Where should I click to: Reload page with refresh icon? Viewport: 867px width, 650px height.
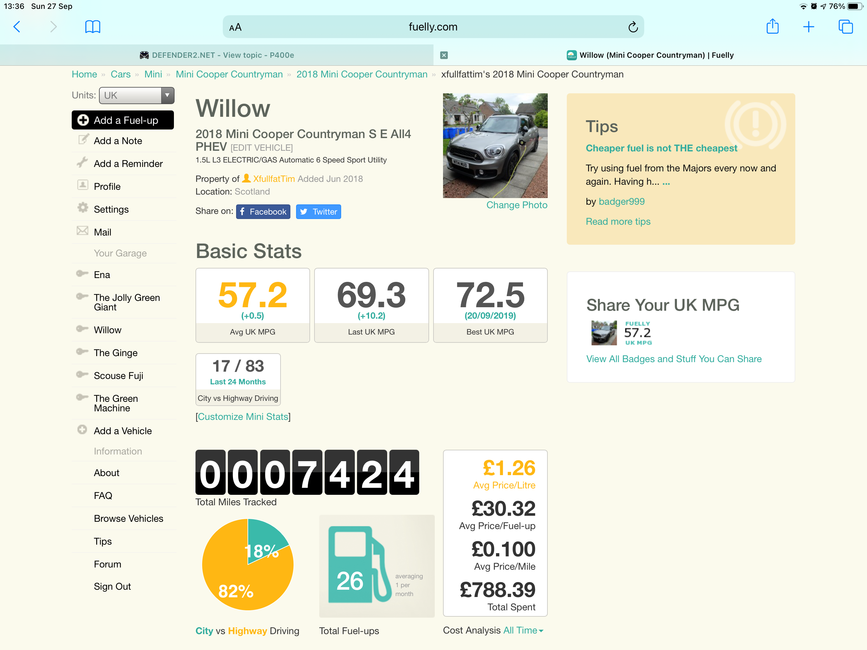[633, 27]
